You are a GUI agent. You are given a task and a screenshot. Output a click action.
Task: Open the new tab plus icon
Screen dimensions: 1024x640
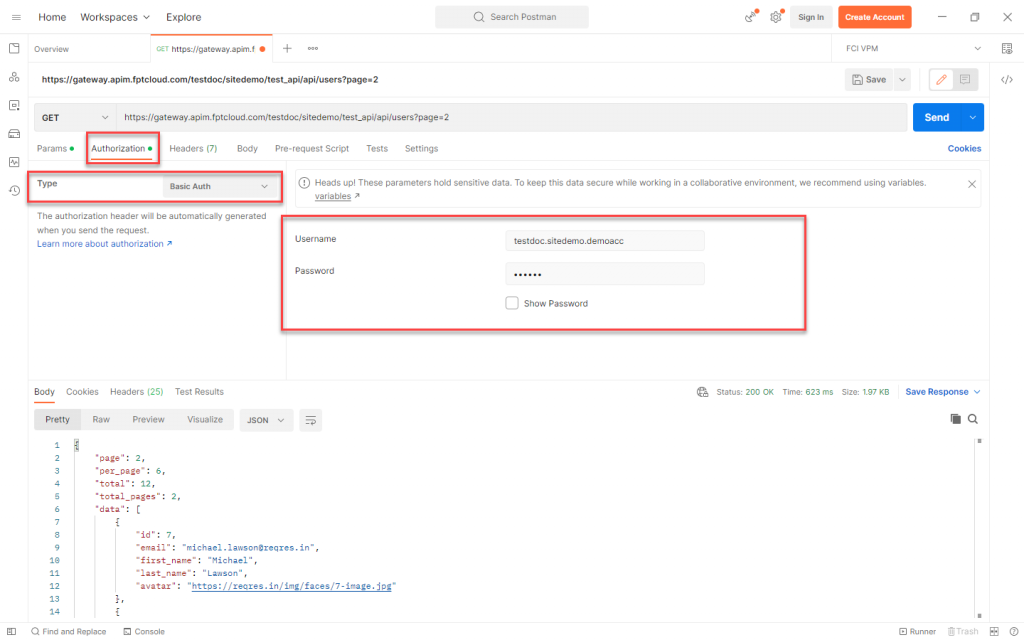287,48
